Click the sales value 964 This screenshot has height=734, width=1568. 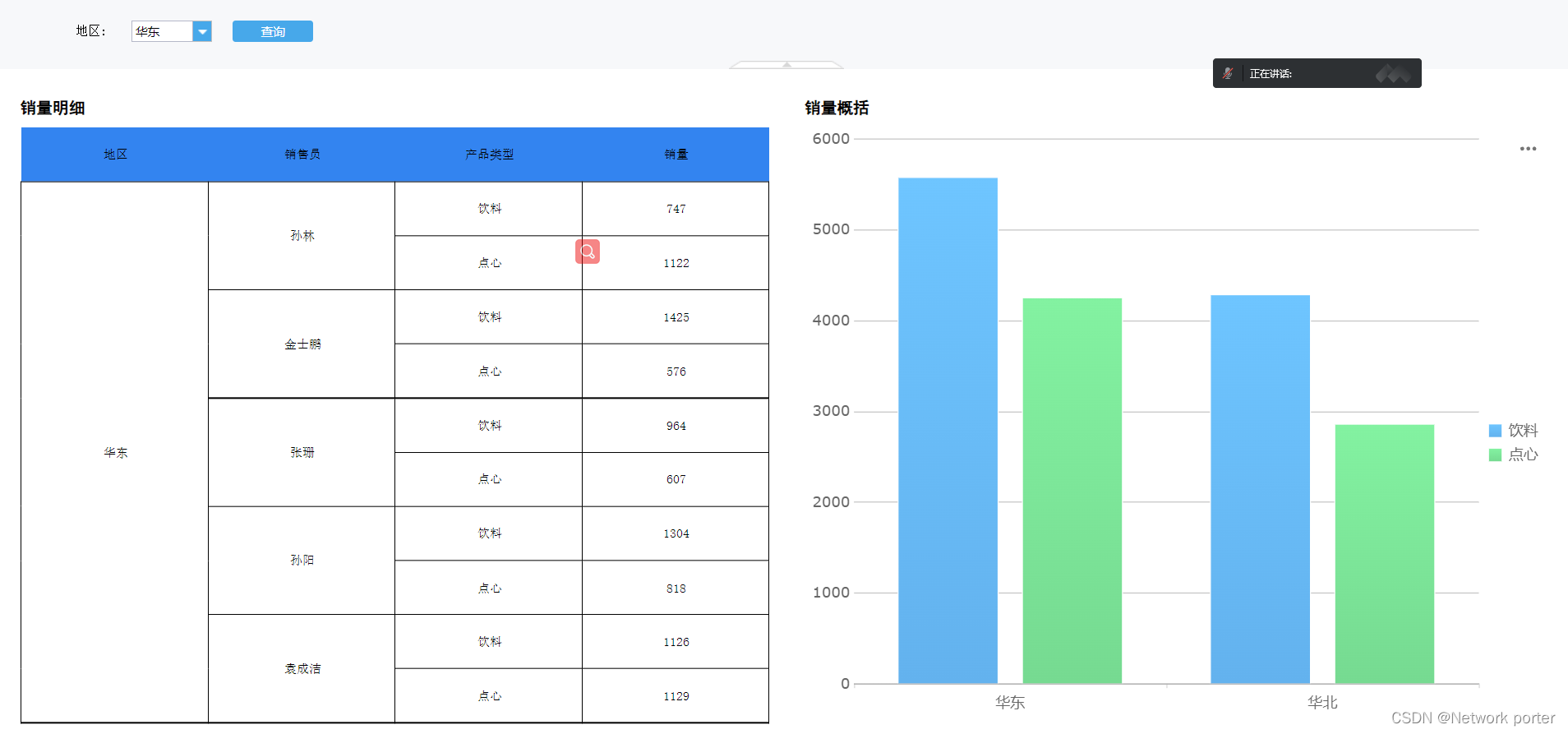click(676, 426)
